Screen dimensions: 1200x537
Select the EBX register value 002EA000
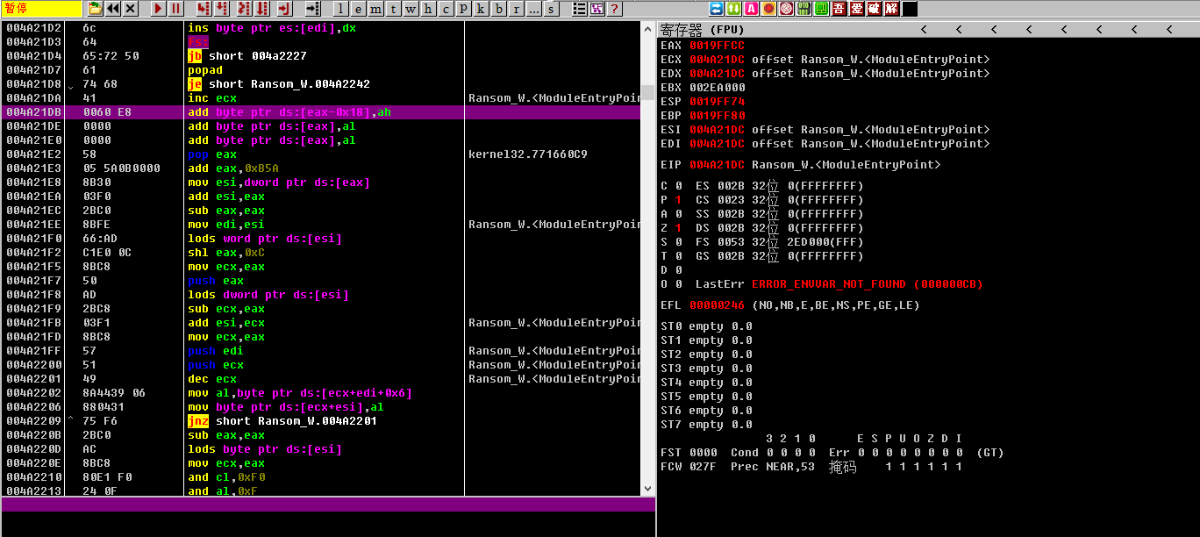[x=717, y=87]
